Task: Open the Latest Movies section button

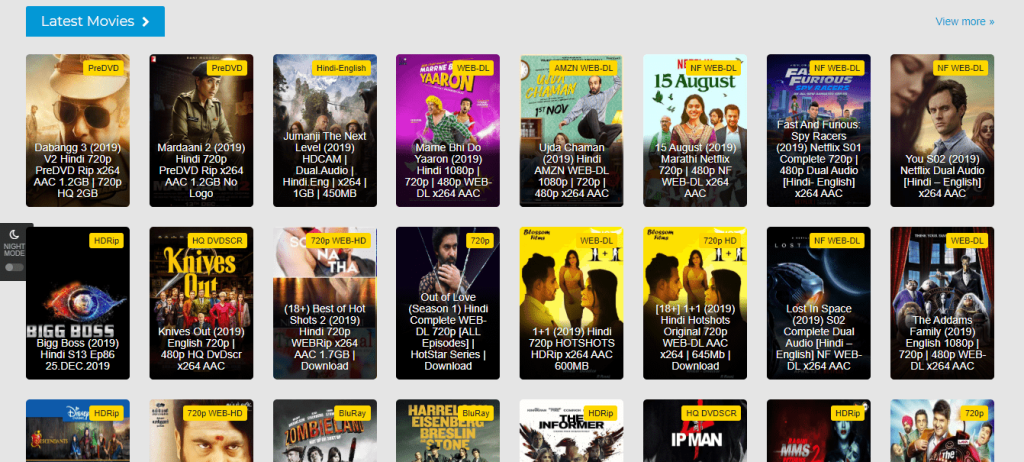Action: [x=95, y=21]
